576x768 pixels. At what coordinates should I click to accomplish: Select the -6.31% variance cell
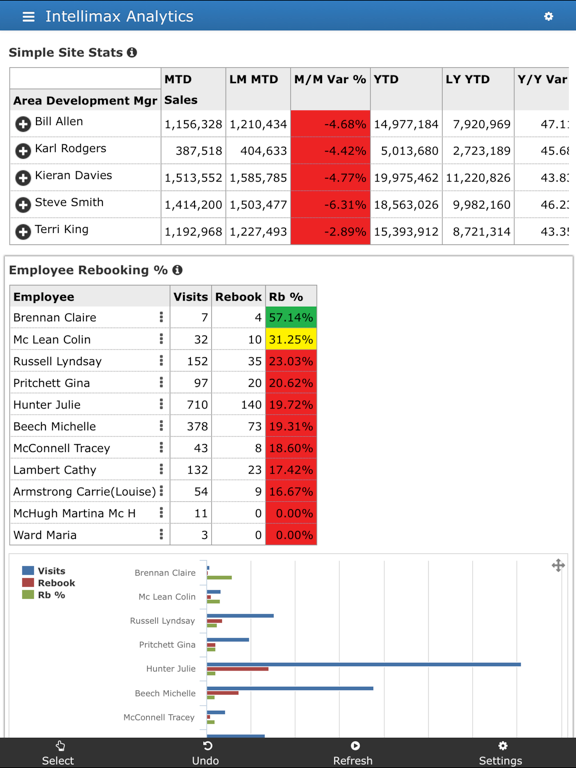[x=330, y=205]
